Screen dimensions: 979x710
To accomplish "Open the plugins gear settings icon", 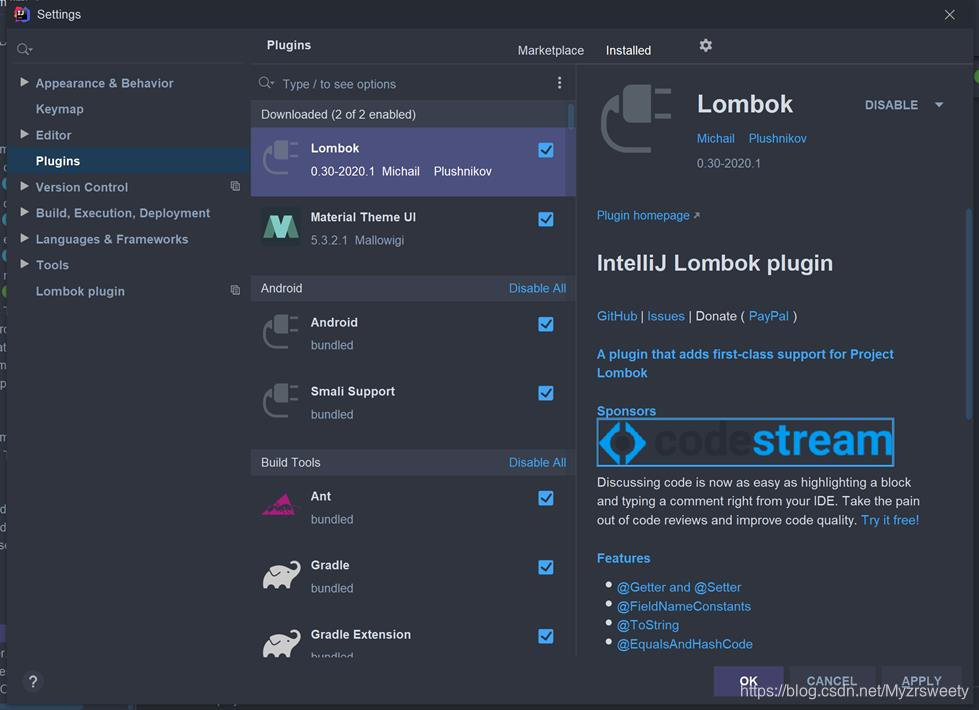I will (x=706, y=46).
